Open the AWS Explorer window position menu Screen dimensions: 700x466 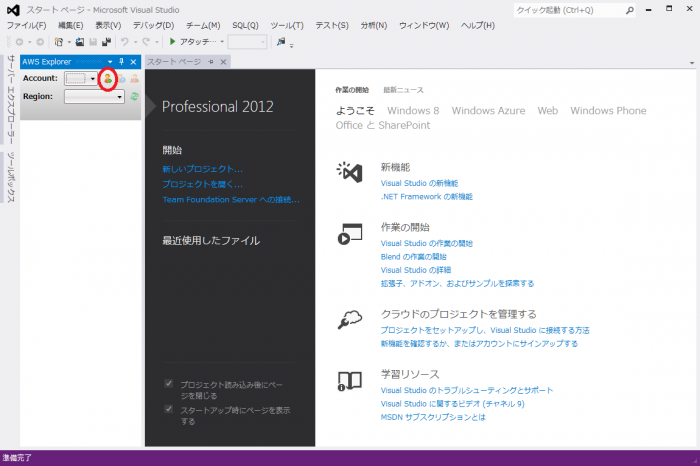click(x=110, y=62)
